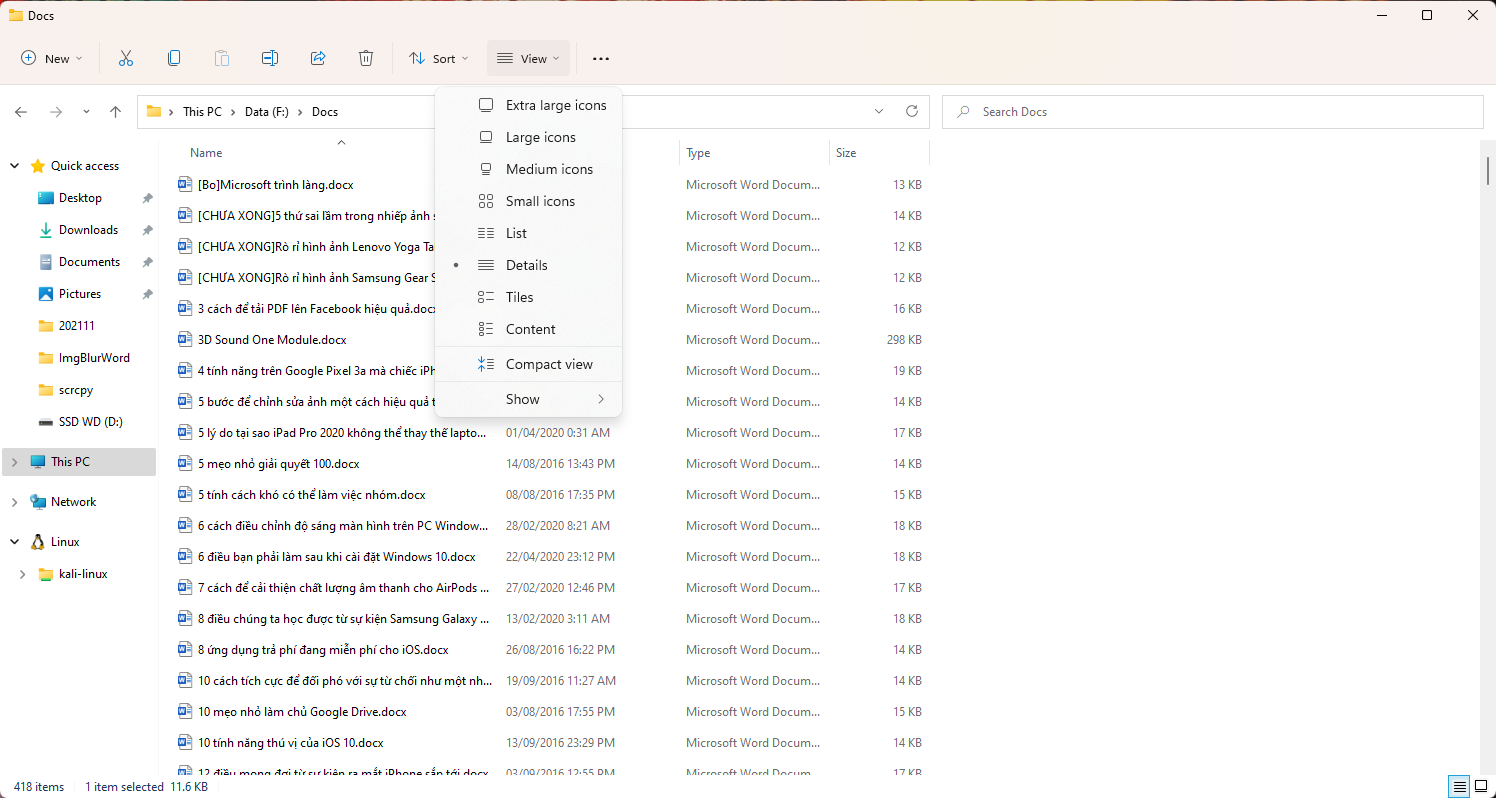This screenshot has height=798, width=1496.
Task: Go forward with the right arrow
Action: tap(56, 112)
